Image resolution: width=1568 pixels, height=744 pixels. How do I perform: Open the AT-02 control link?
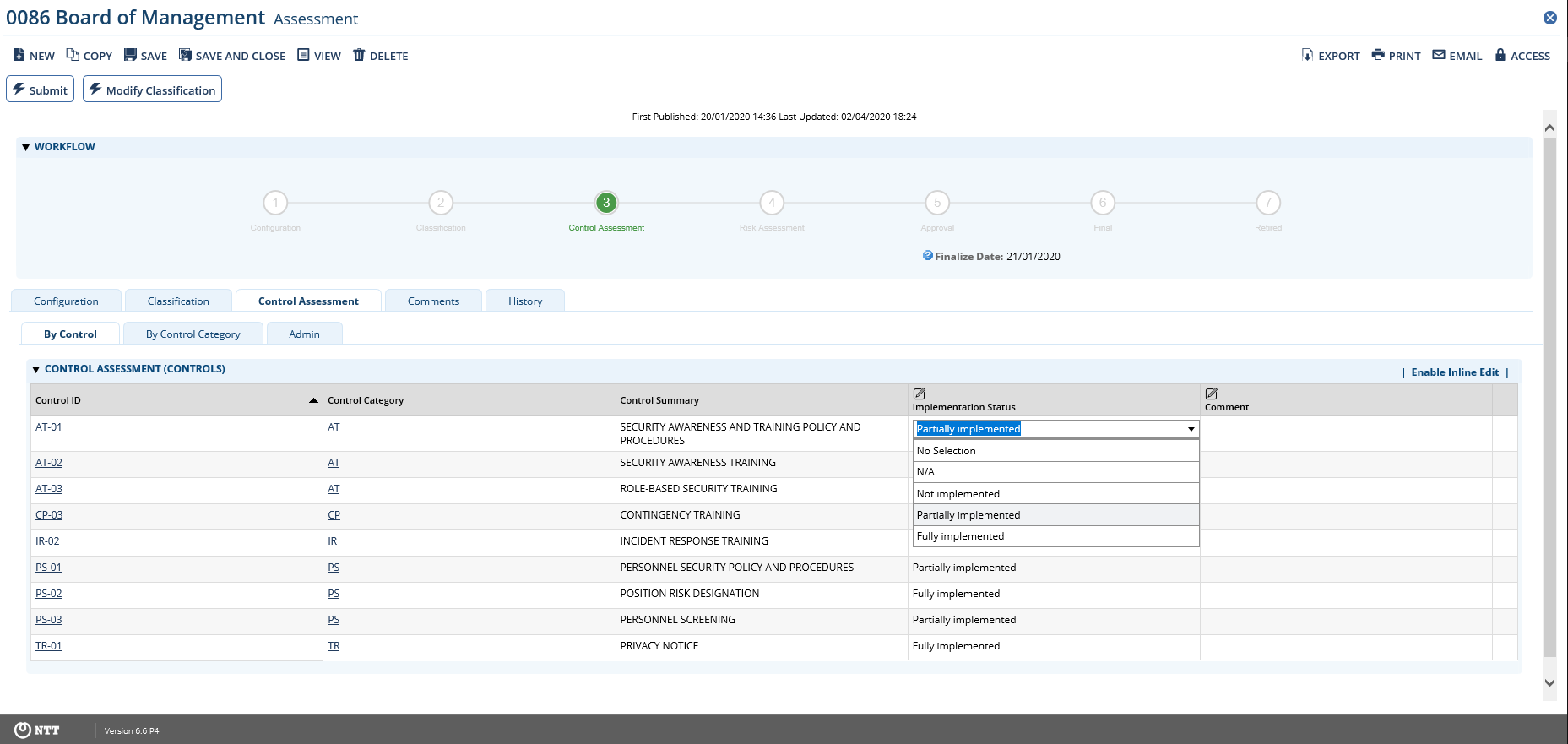tap(48, 463)
